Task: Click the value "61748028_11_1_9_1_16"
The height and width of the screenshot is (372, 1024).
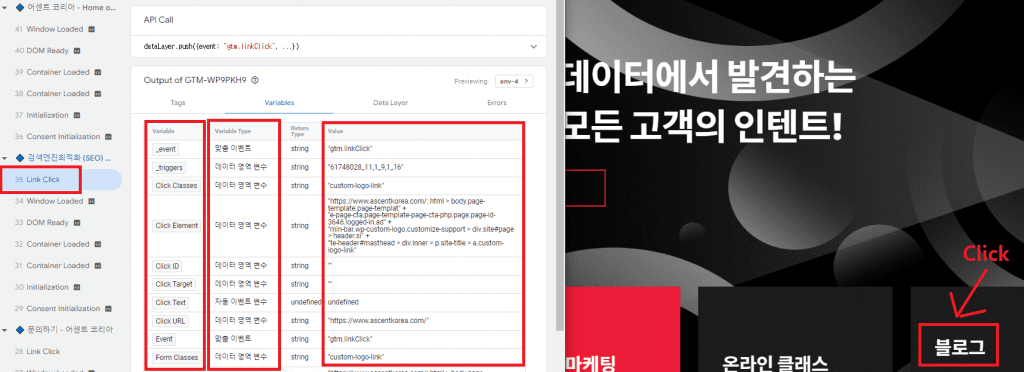Action: [x=366, y=167]
